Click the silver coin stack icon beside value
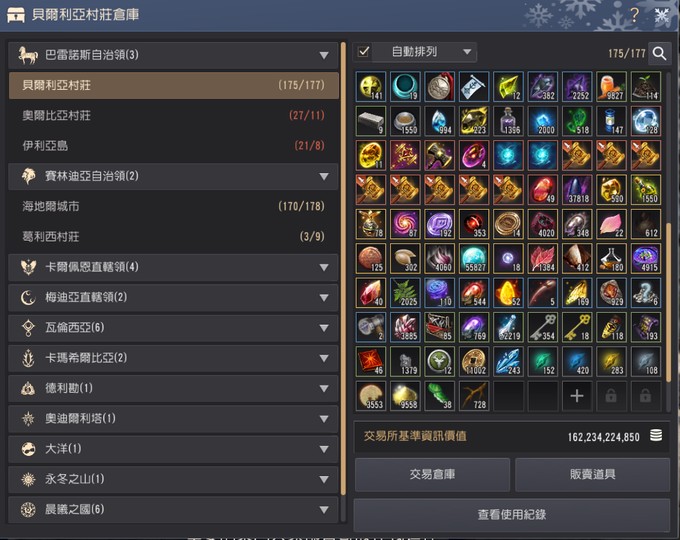 coord(656,435)
